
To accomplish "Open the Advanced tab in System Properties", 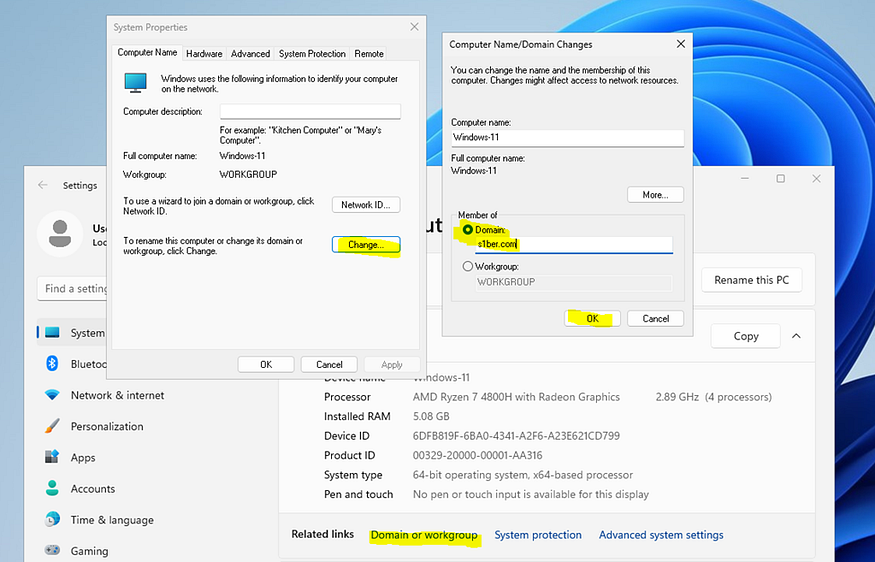I will pyautogui.click(x=250, y=54).
